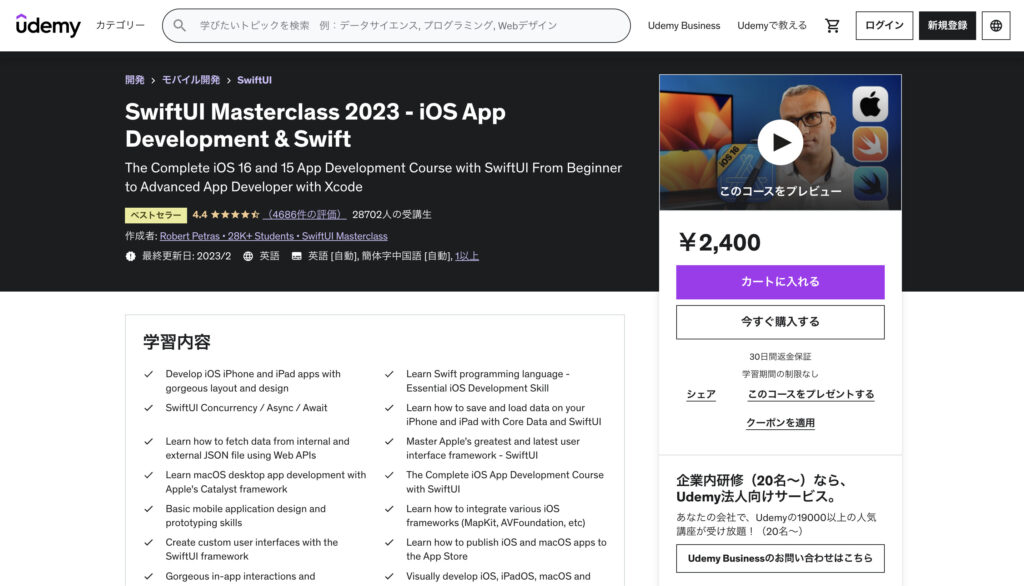Click '28702人の受講生' text
Viewport: 1024px width, 586px height.
[392, 214]
